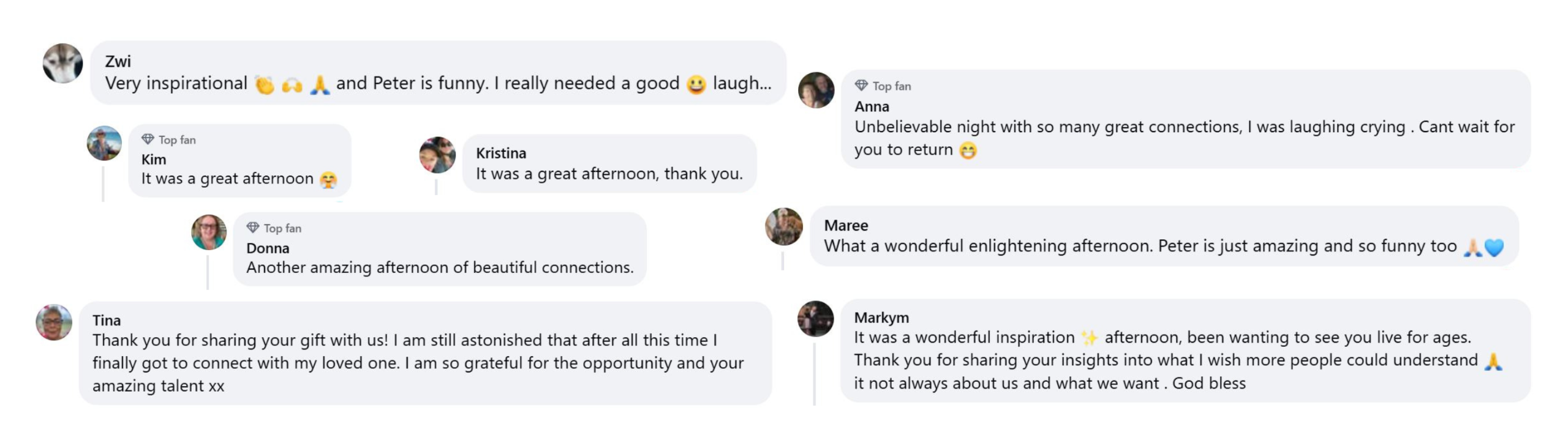Click the grinning emoji in Anna's comment
1568x435 pixels.
coord(968,151)
